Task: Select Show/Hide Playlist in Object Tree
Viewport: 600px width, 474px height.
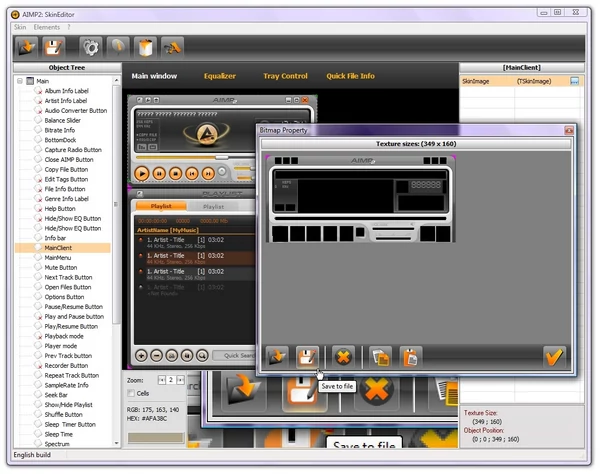Action: pos(68,405)
